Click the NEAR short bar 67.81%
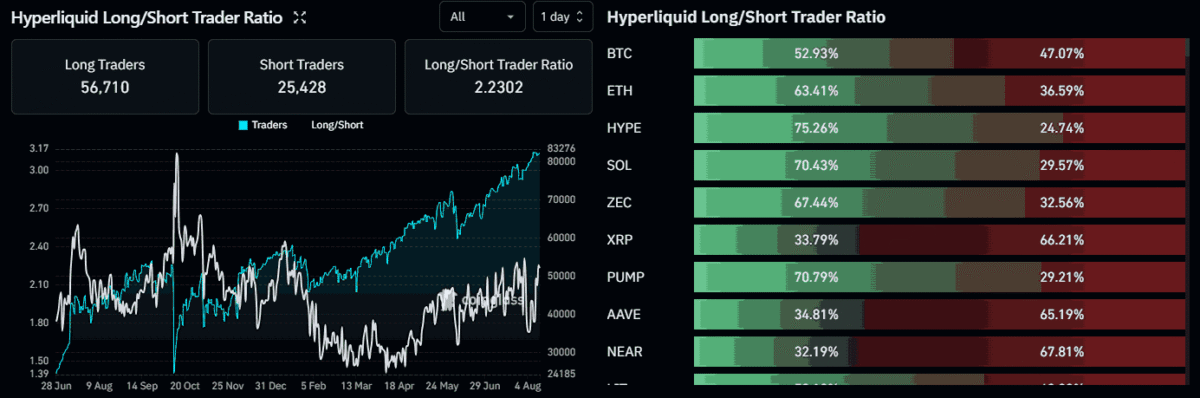1200x398 pixels. 1020,350
